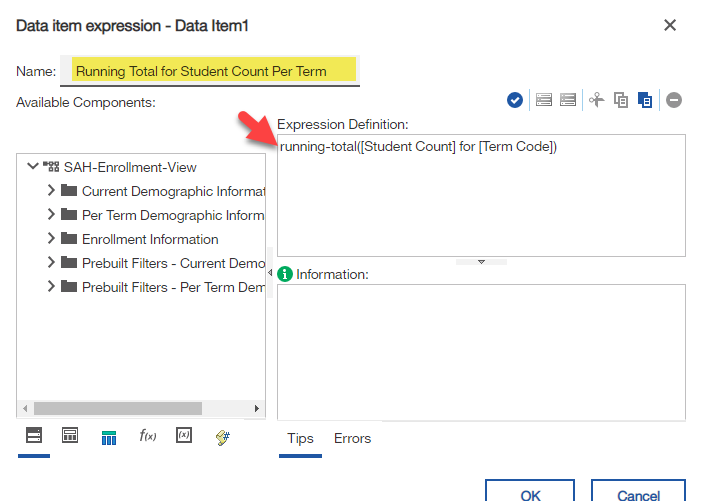The height and width of the screenshot is (501, 710).
Task: Expand Per Term Demographic Information folder
Action: point(51,214)
